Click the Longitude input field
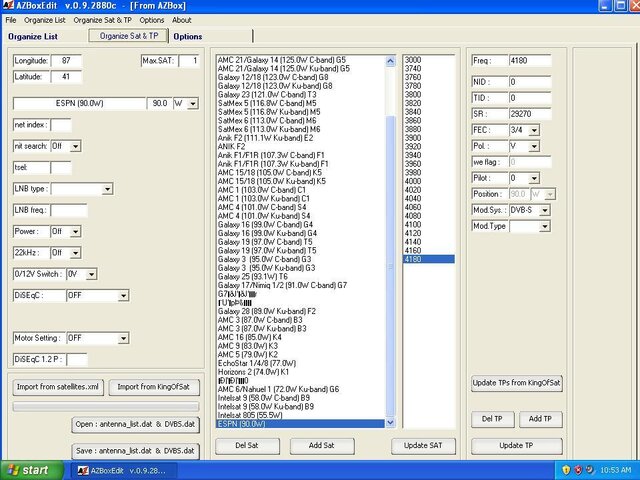Image resolution: width=640 pixels, height=480 pixels. [x=66, y=61]
